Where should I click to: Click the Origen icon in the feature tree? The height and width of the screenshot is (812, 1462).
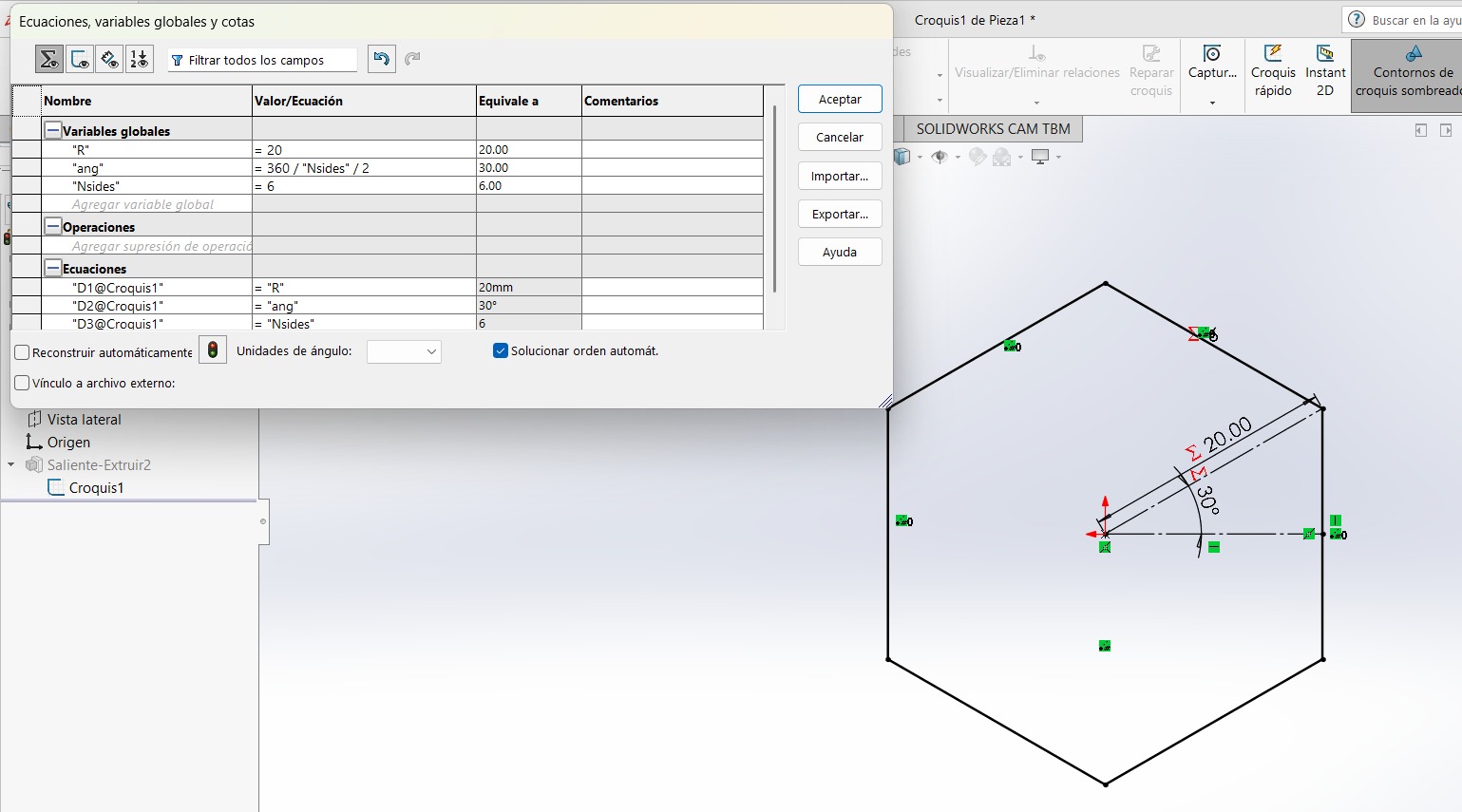point(34,442)
